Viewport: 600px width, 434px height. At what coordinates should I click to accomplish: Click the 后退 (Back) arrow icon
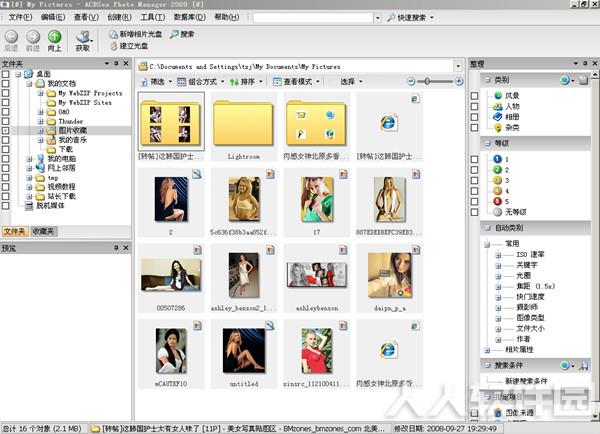tap(11, 37)
